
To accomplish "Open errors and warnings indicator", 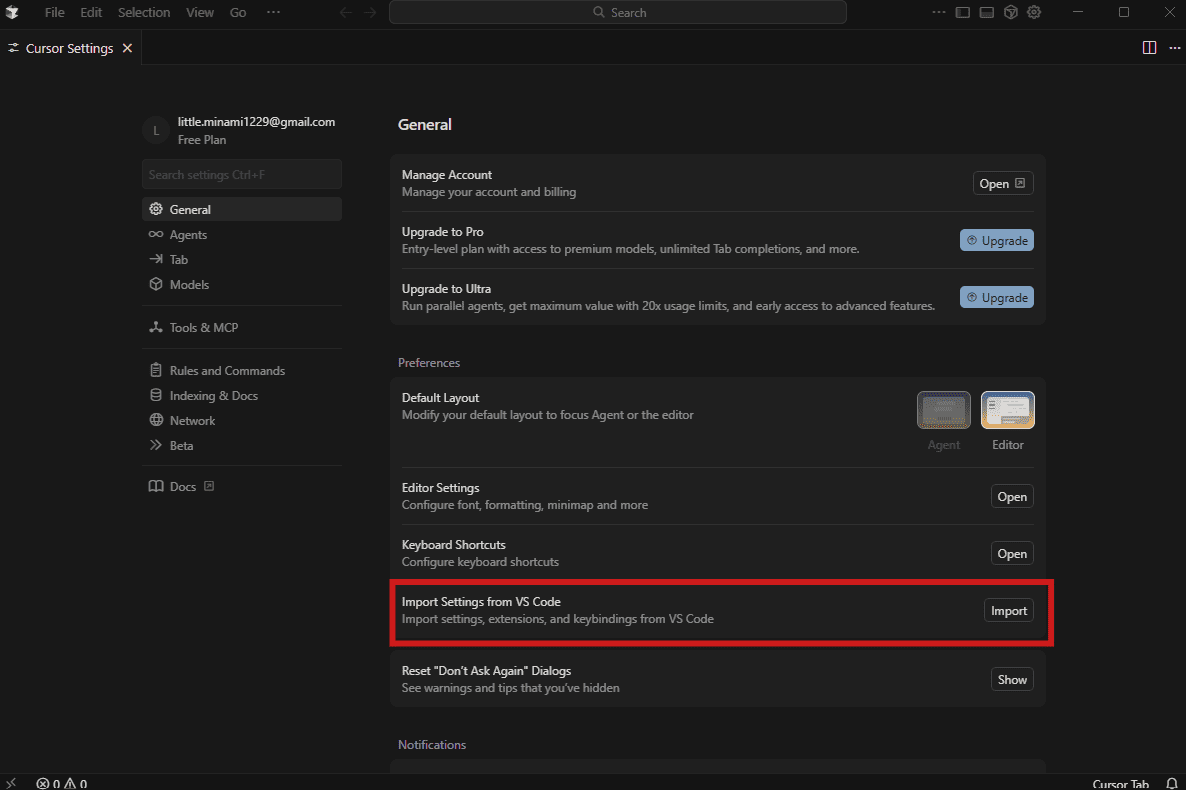I will coord(62,784).
